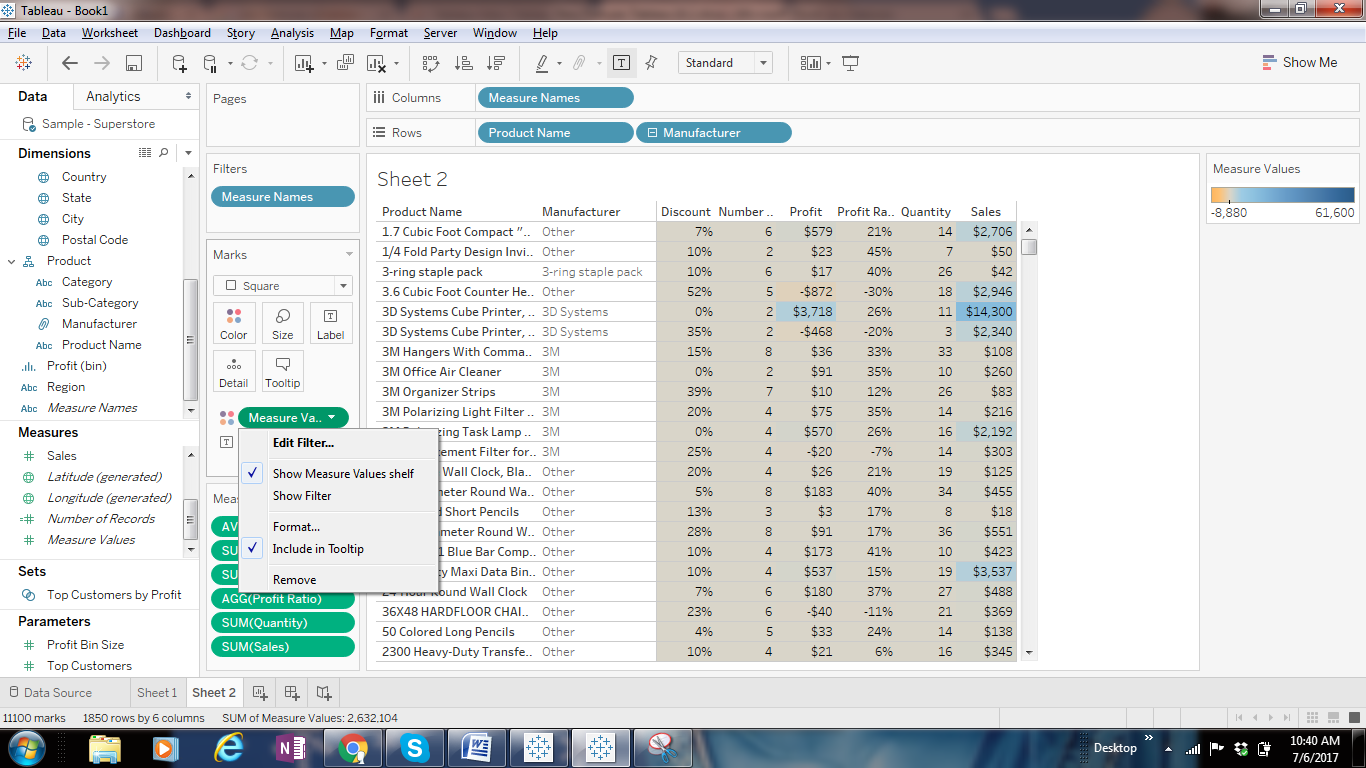Clear the sheet using toolbar icon
Image resolution: width=1366 pixels, height=768 pixels.
tap(377, 63)
